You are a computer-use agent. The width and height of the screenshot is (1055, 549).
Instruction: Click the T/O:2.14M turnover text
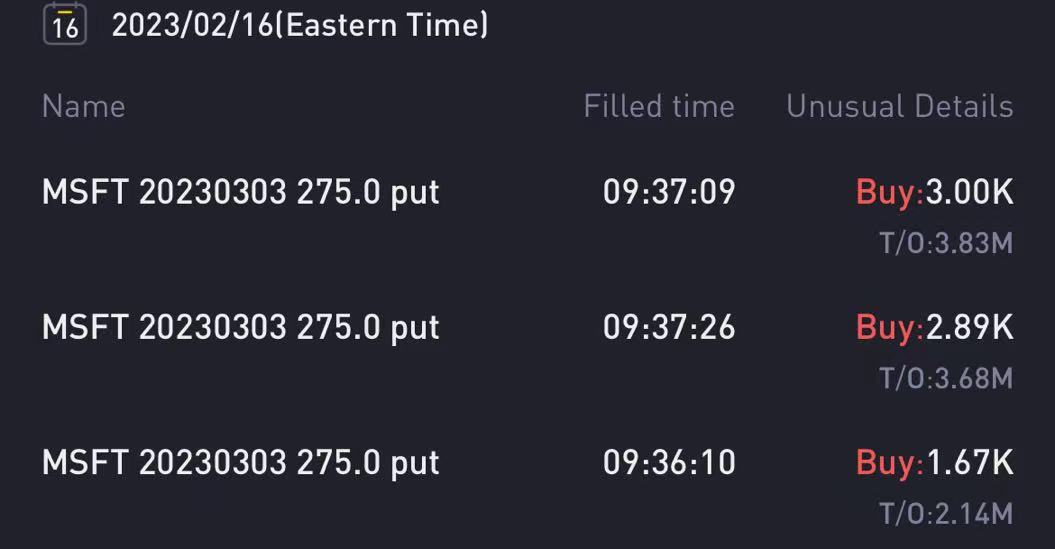click(x=946, y=514)
